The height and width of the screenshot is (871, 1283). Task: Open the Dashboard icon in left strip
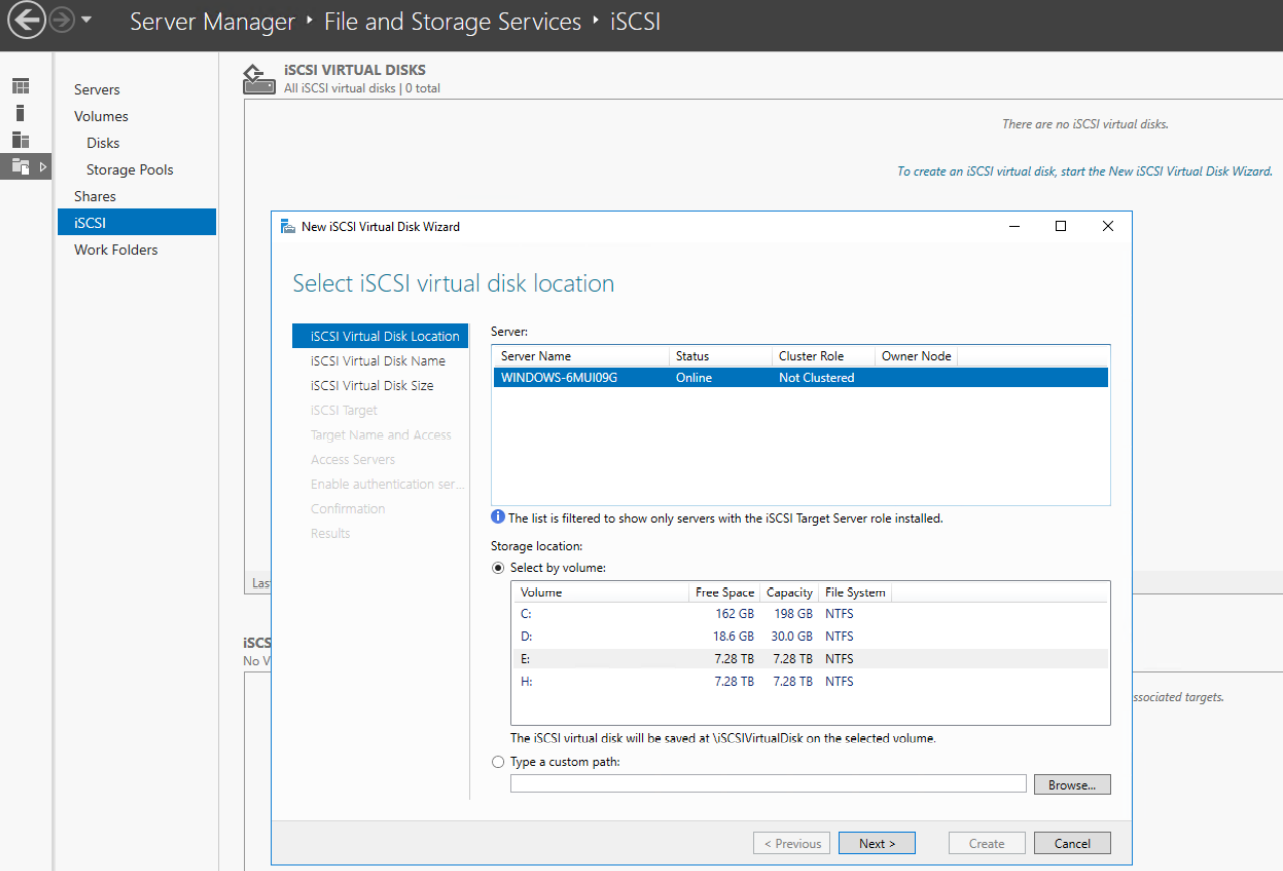[20, 87]
